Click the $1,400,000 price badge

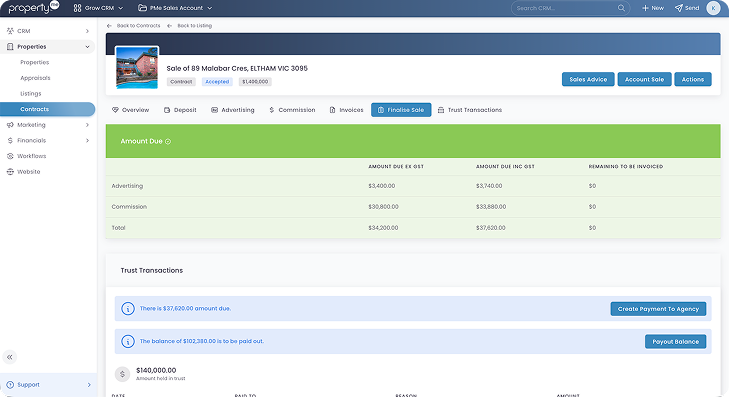255,82
